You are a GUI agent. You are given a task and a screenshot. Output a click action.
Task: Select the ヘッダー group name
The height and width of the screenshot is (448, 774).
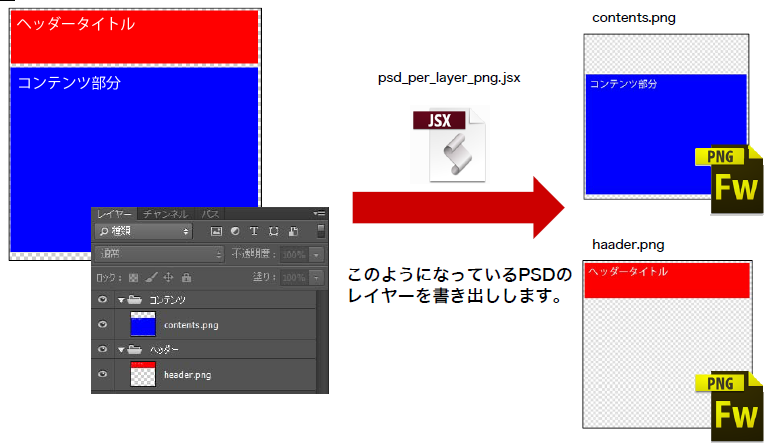[164, 350]
